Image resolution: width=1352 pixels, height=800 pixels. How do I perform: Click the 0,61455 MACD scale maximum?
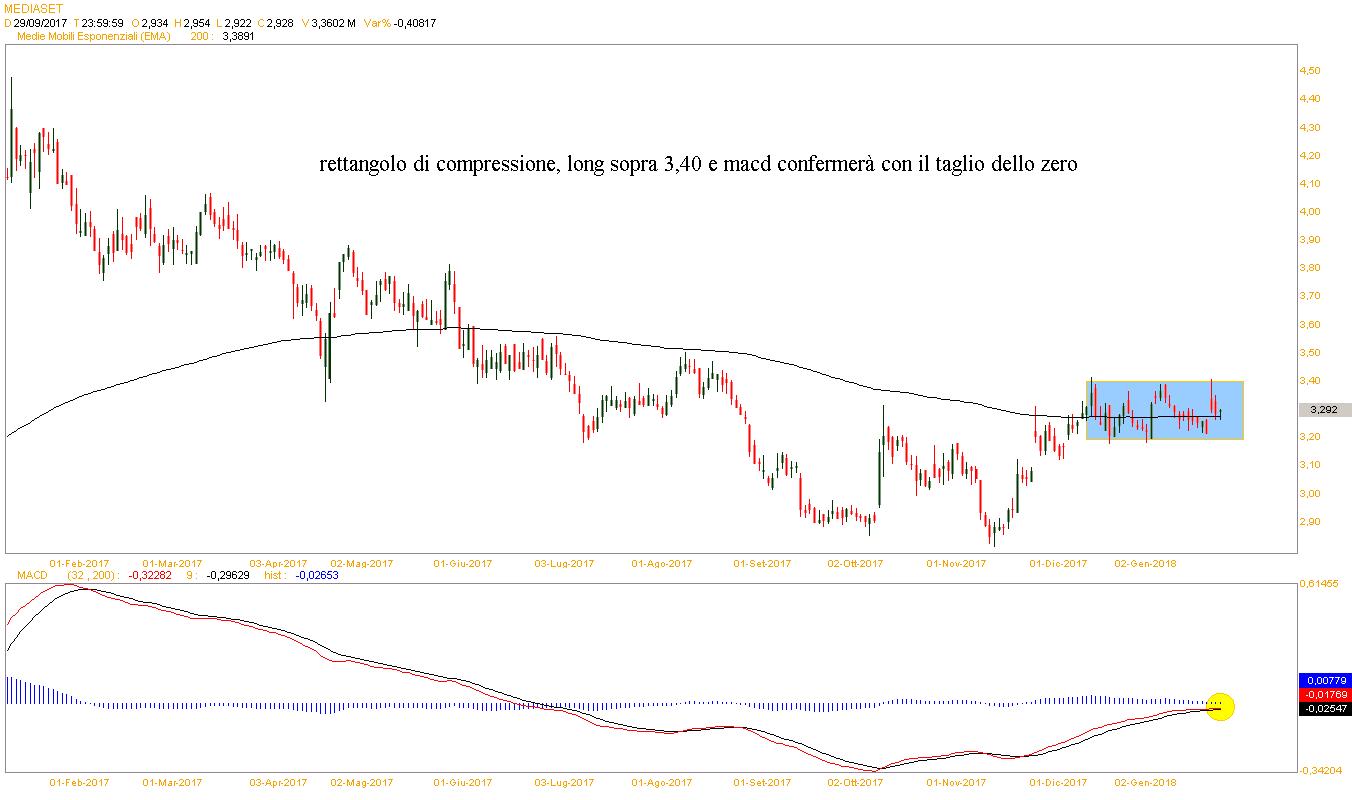click(x=1319, y=583)
